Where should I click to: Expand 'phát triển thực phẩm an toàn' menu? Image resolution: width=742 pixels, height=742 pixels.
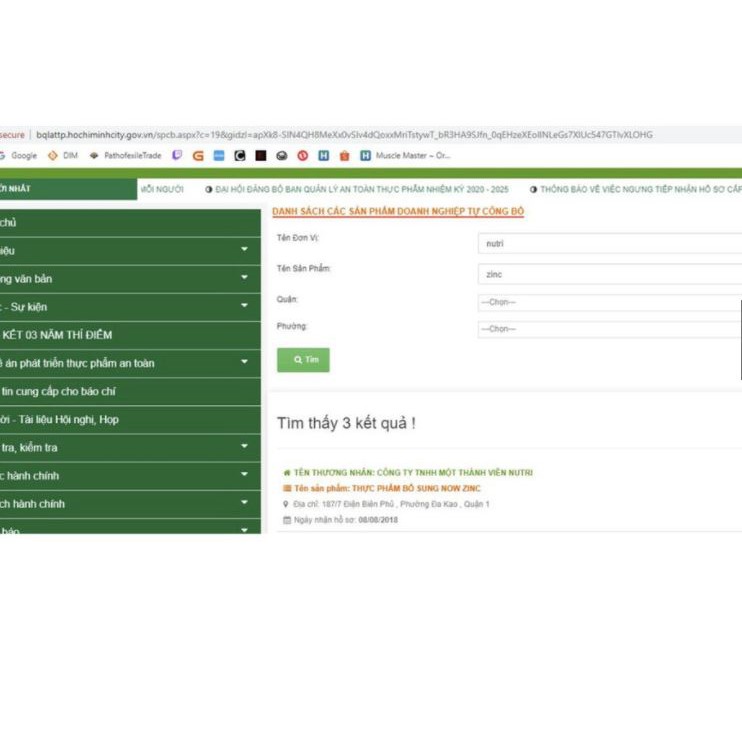pos(244,363)
